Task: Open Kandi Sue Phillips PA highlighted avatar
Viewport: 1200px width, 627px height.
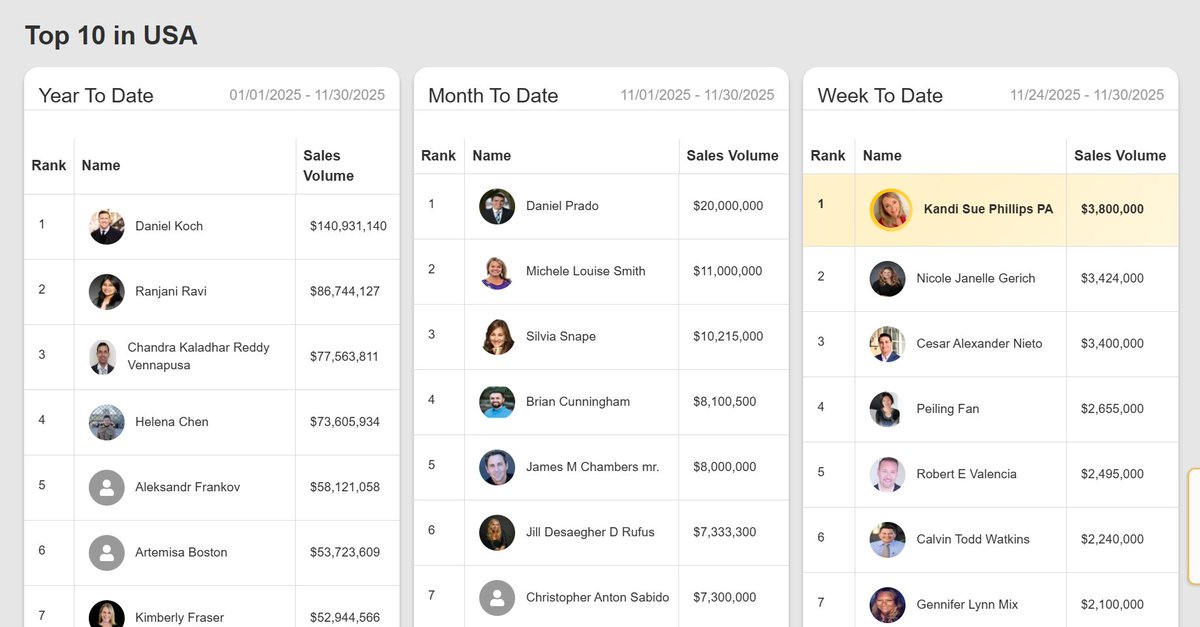Action: tap(890, 210)
